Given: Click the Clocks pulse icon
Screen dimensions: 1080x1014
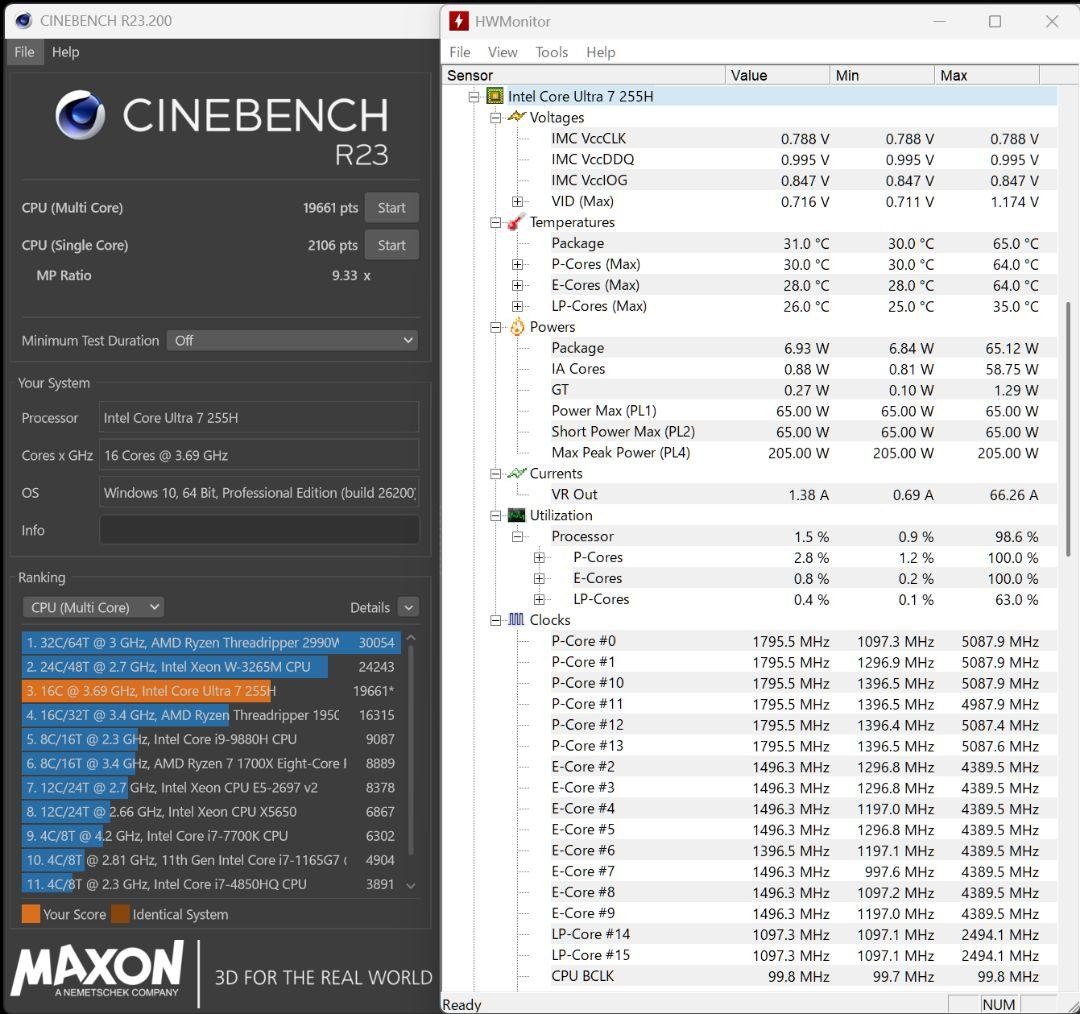Looking at the screenshot, I should click(x=517, y=620).
